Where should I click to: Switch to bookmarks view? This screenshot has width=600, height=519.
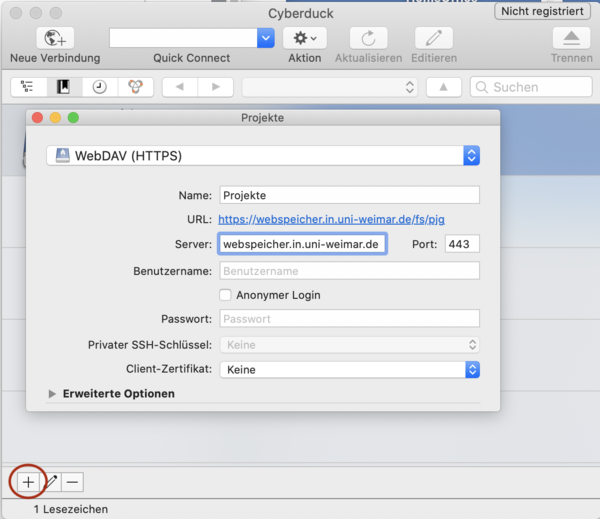click(x=64, y=87)
